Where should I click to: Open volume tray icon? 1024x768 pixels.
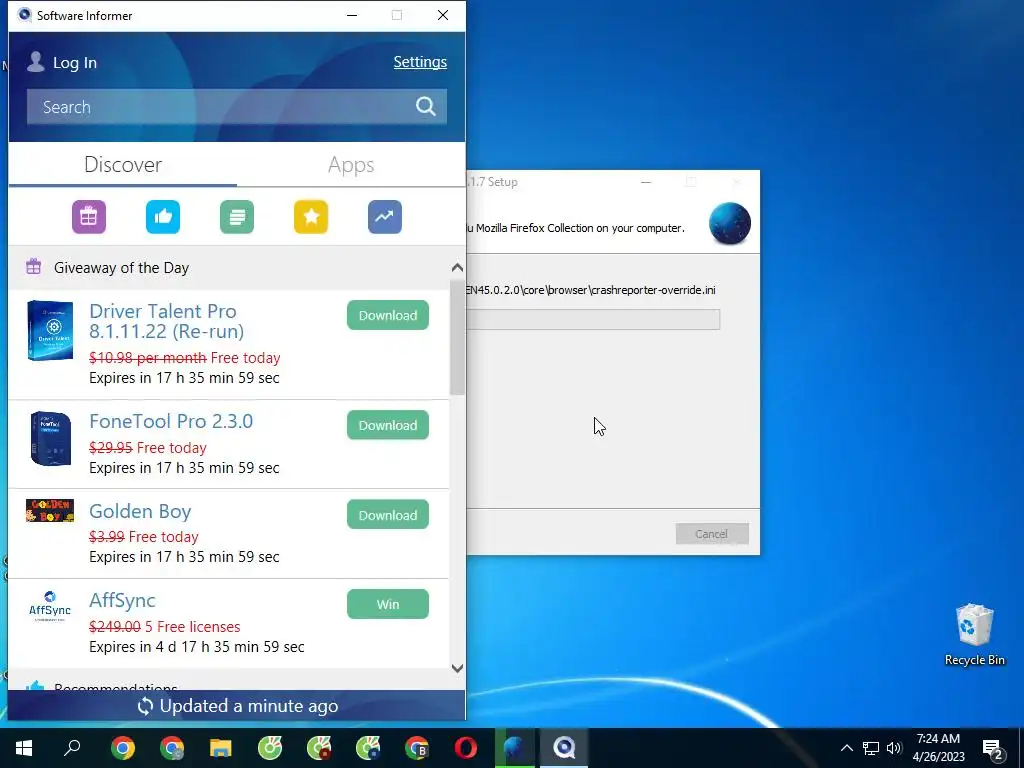point(894,748)
